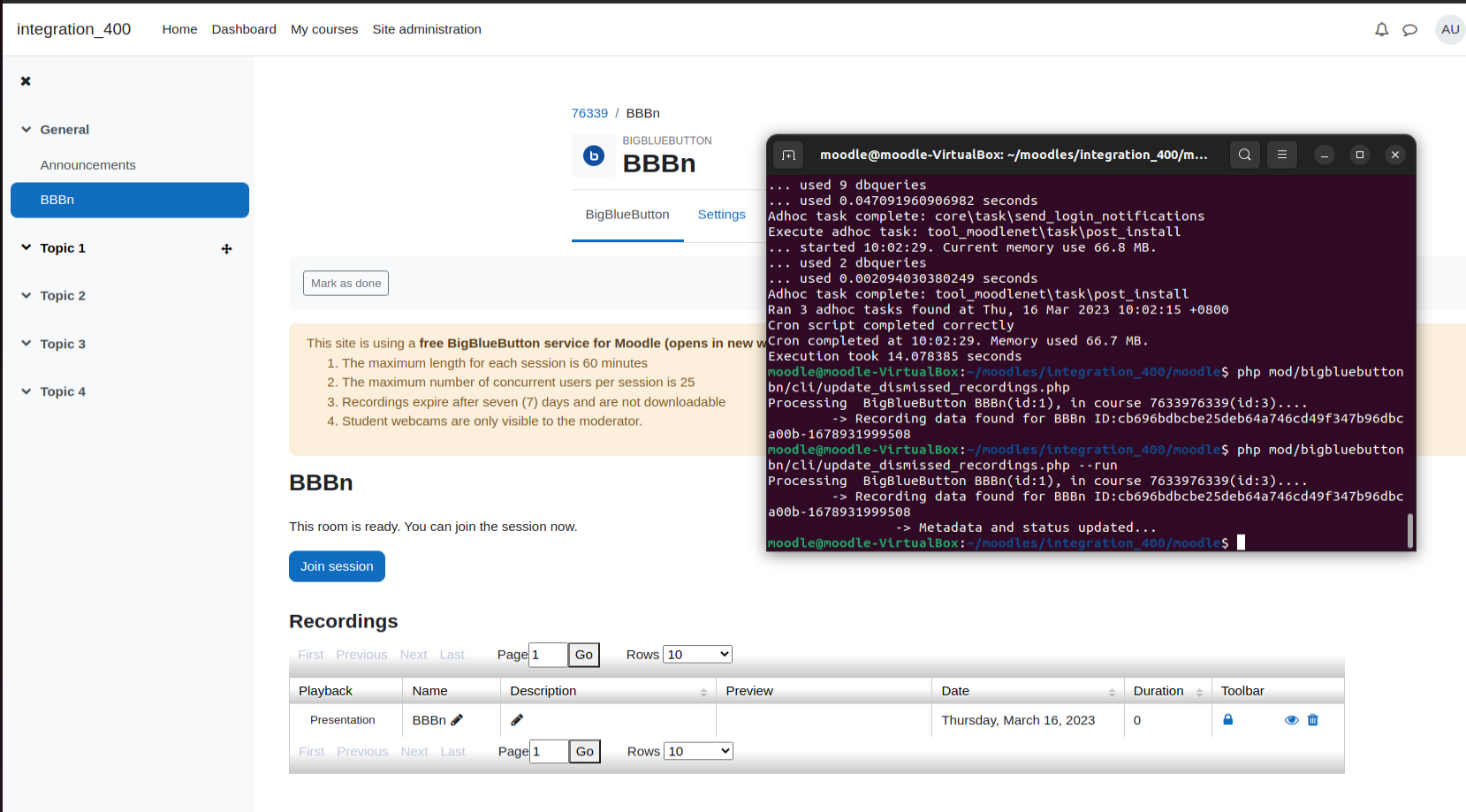Click the bottom Go button
1466x812 pixels.
pos(585,751)
